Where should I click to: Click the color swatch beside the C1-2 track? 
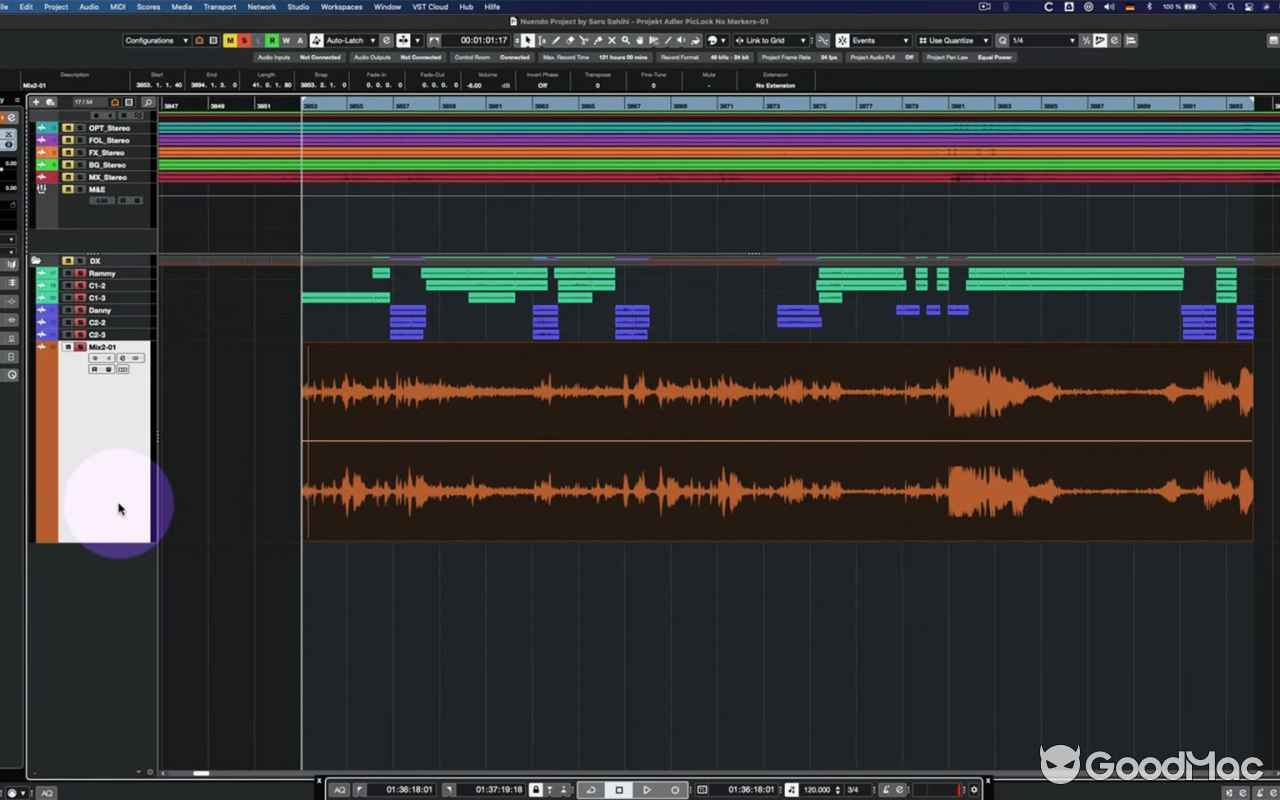click(x=45, y=285)
